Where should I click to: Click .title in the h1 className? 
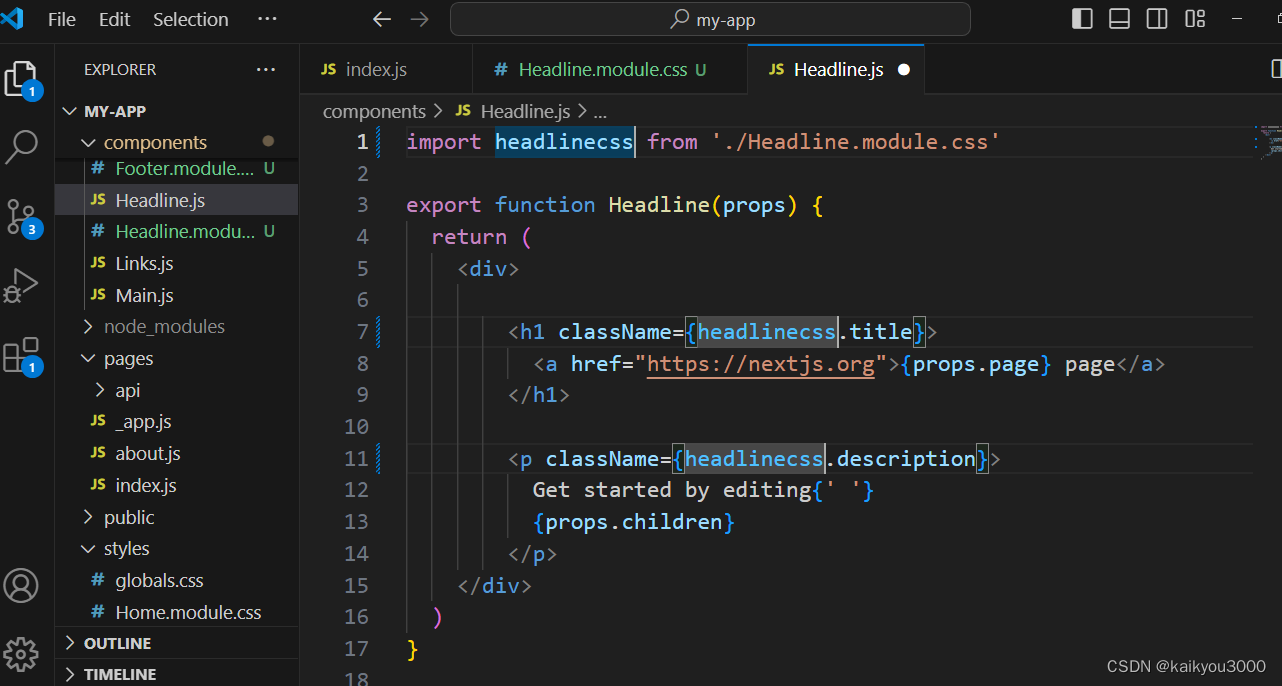tap(875, 332)
